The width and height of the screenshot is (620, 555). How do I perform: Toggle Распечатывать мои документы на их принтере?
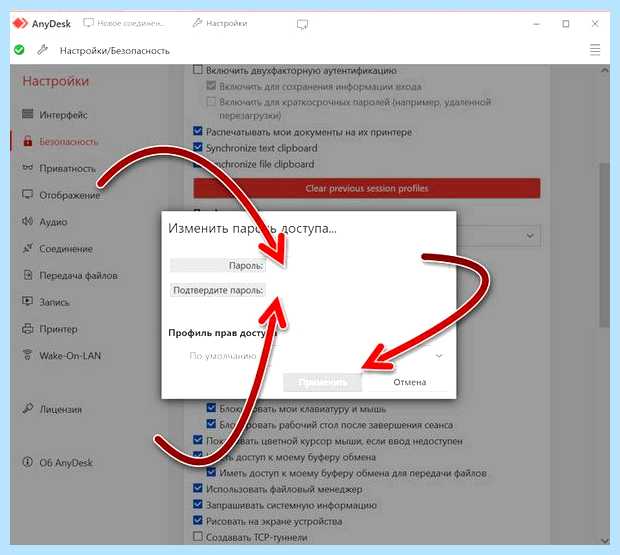tap(198, 131)
